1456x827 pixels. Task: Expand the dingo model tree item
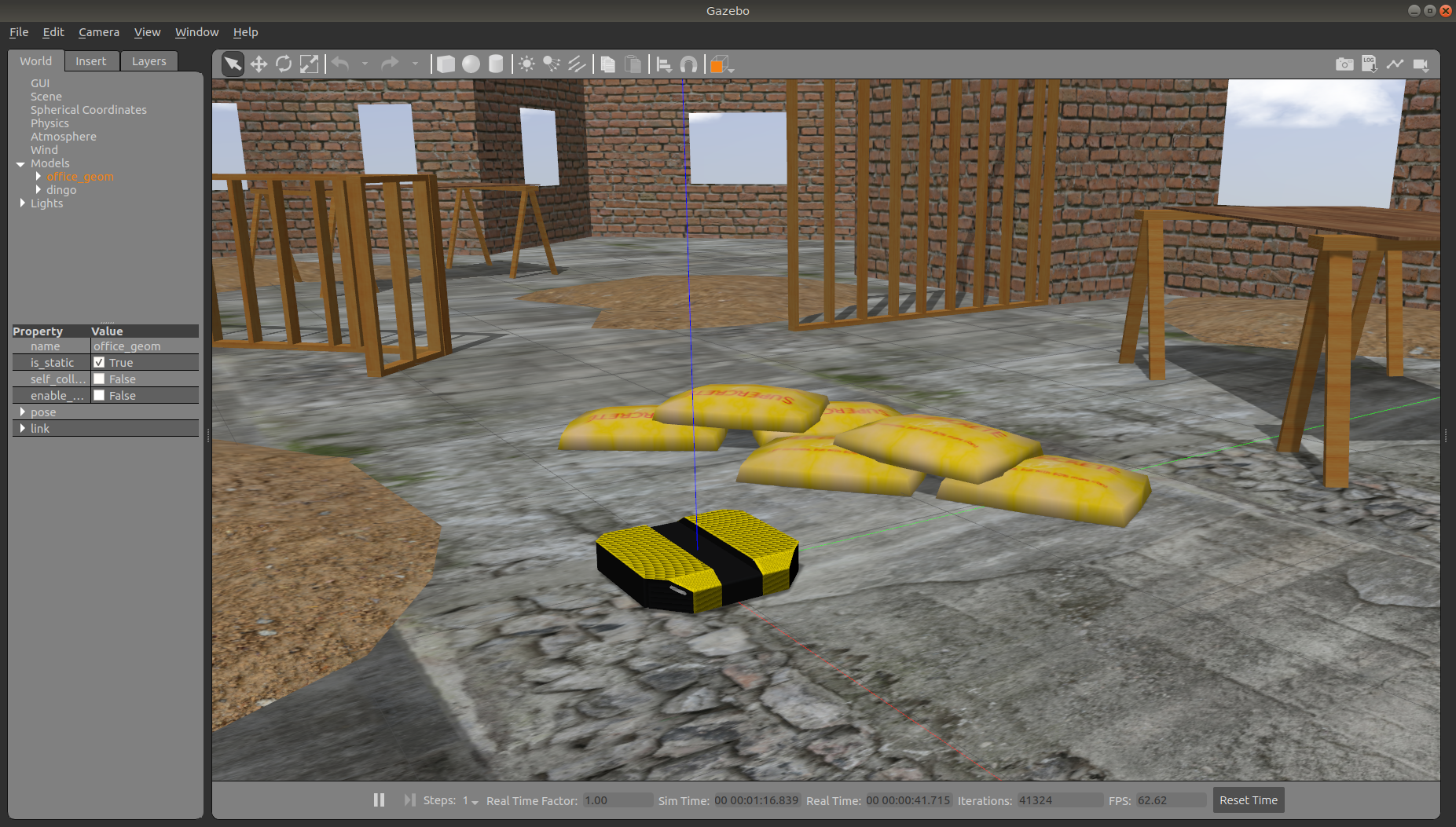pos(39,189)
